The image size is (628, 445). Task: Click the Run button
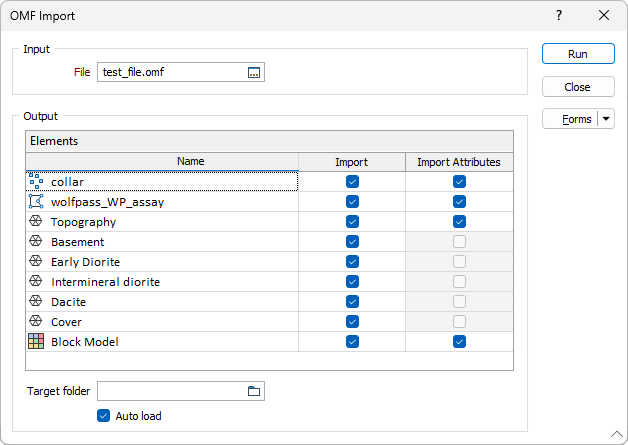pyautogui.click(x=578, y=54)
